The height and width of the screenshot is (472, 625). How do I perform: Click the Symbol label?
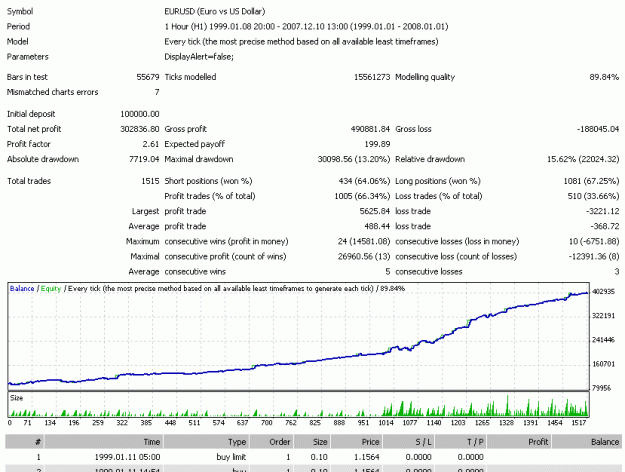(x=20, y=12)
